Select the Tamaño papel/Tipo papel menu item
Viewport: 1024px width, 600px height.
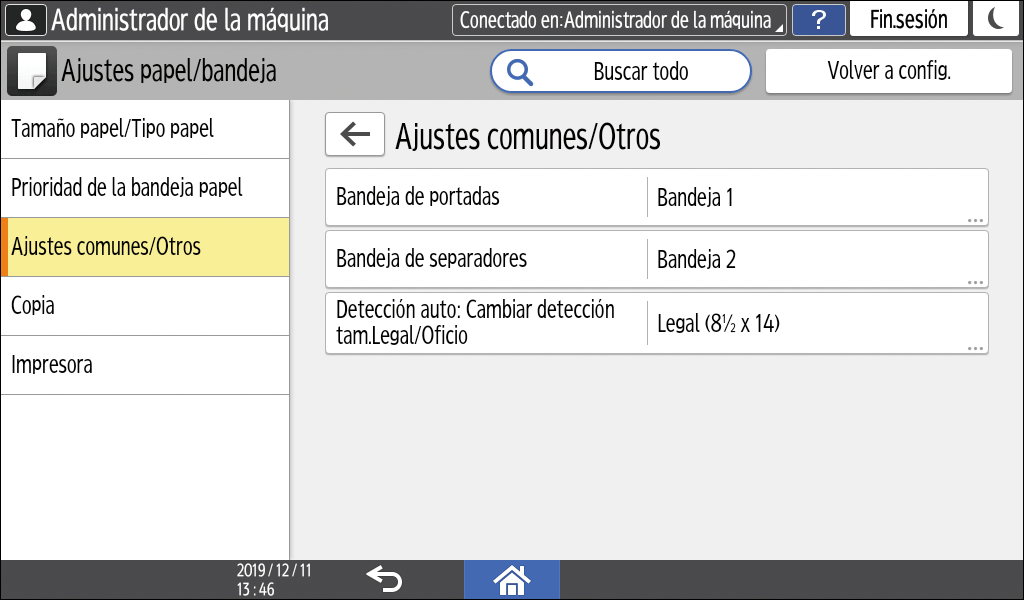145,129
